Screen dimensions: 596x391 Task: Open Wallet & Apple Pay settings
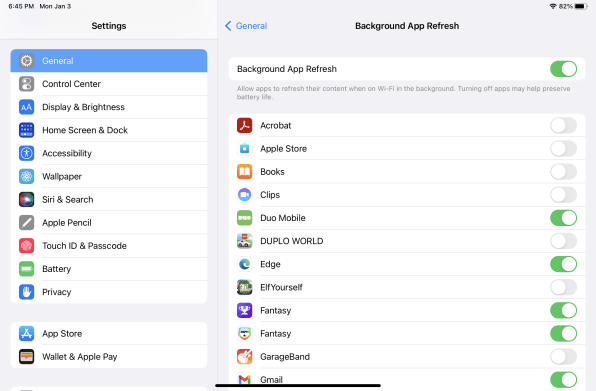click(x=109, y=357)
